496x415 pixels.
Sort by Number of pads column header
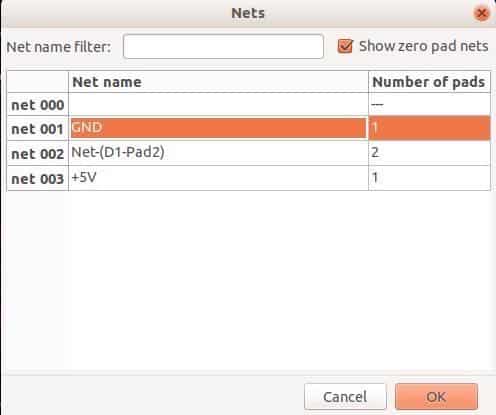[429, 82]
